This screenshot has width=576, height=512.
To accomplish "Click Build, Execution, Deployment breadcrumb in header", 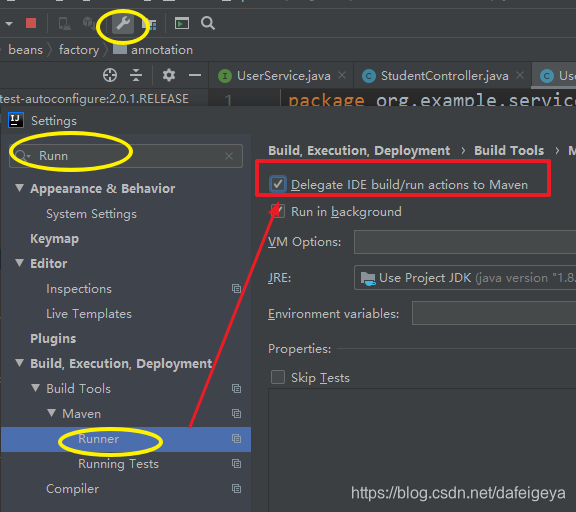I will click(x=359, y=151).
